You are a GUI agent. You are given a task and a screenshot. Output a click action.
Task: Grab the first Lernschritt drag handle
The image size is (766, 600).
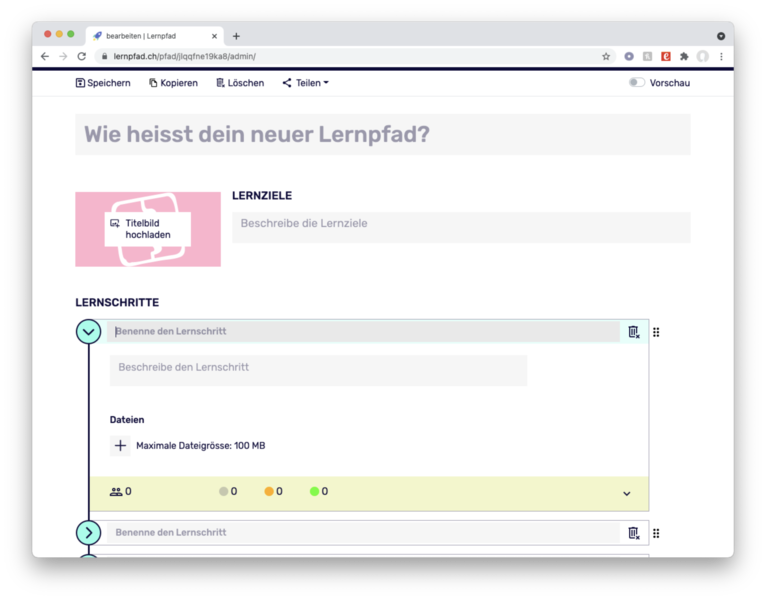pos(656,332)
